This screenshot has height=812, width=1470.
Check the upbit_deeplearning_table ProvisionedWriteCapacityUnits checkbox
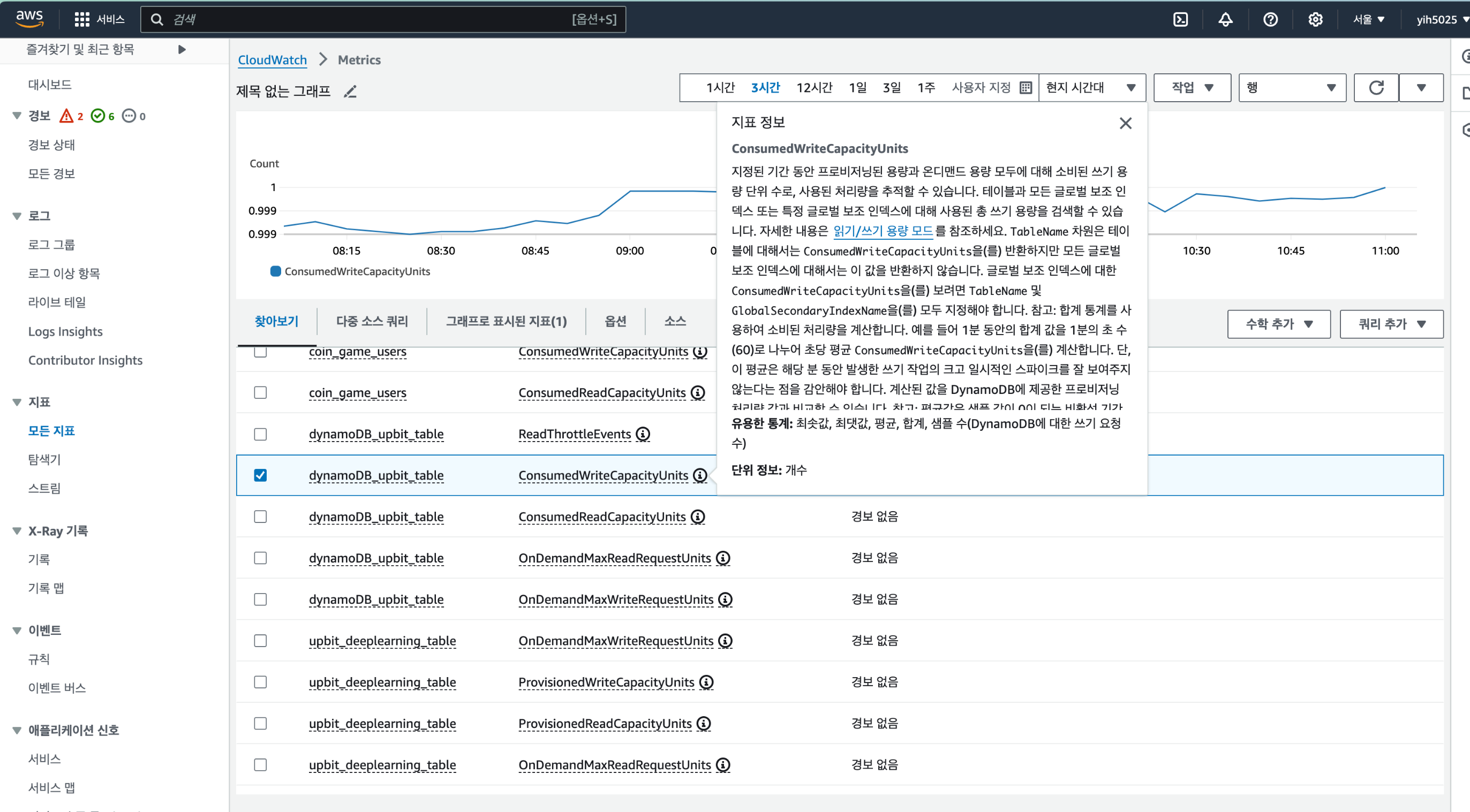260,682
